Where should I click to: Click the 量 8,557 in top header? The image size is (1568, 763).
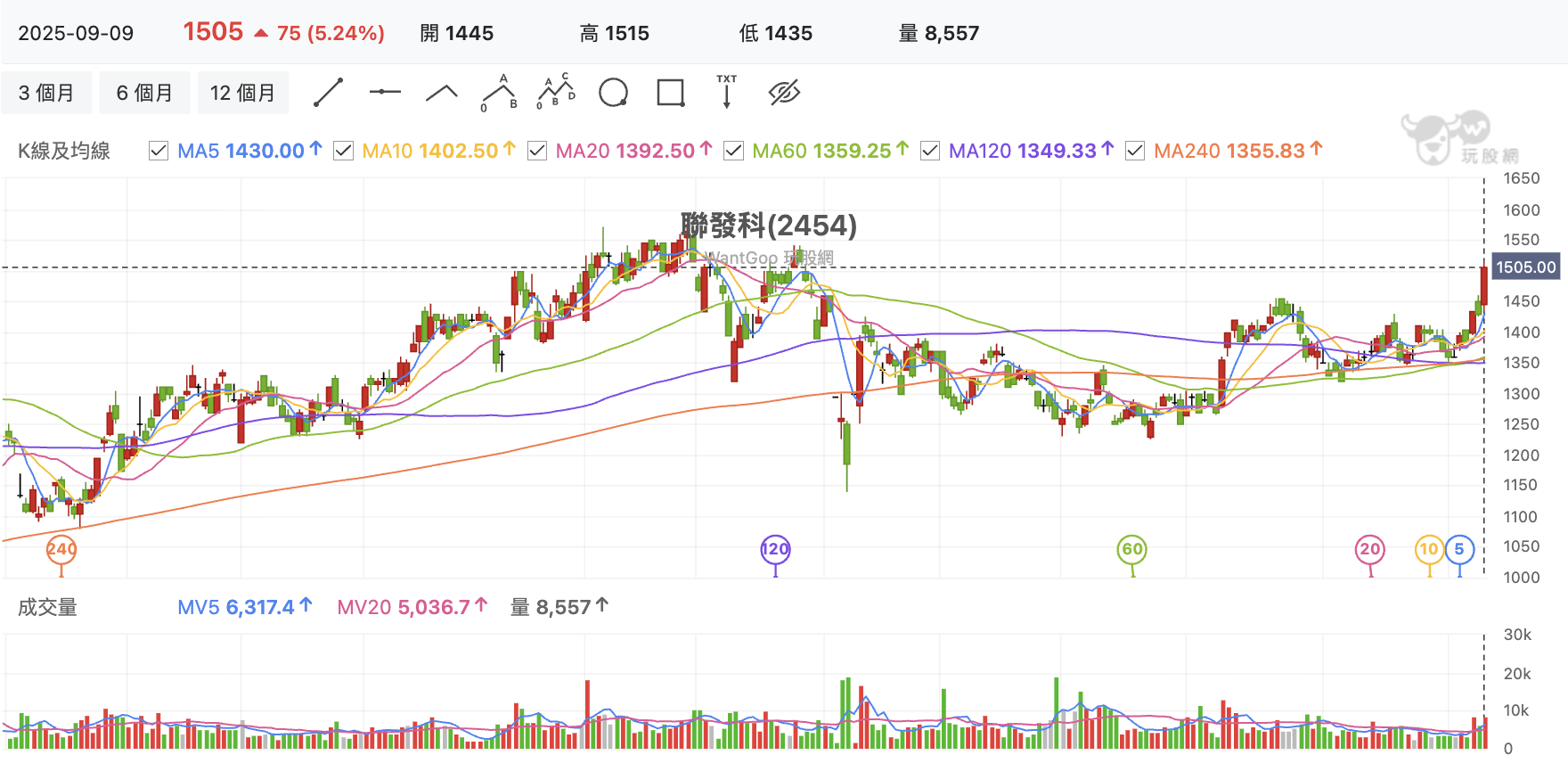939,34
